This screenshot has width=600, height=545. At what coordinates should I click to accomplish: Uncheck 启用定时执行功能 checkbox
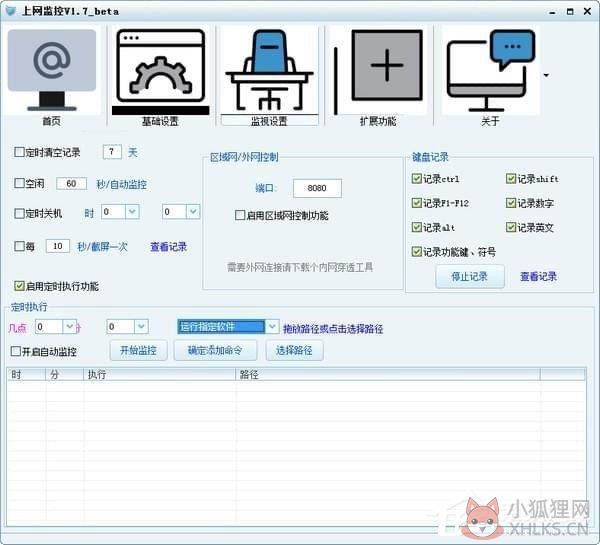tap(19, 286)
